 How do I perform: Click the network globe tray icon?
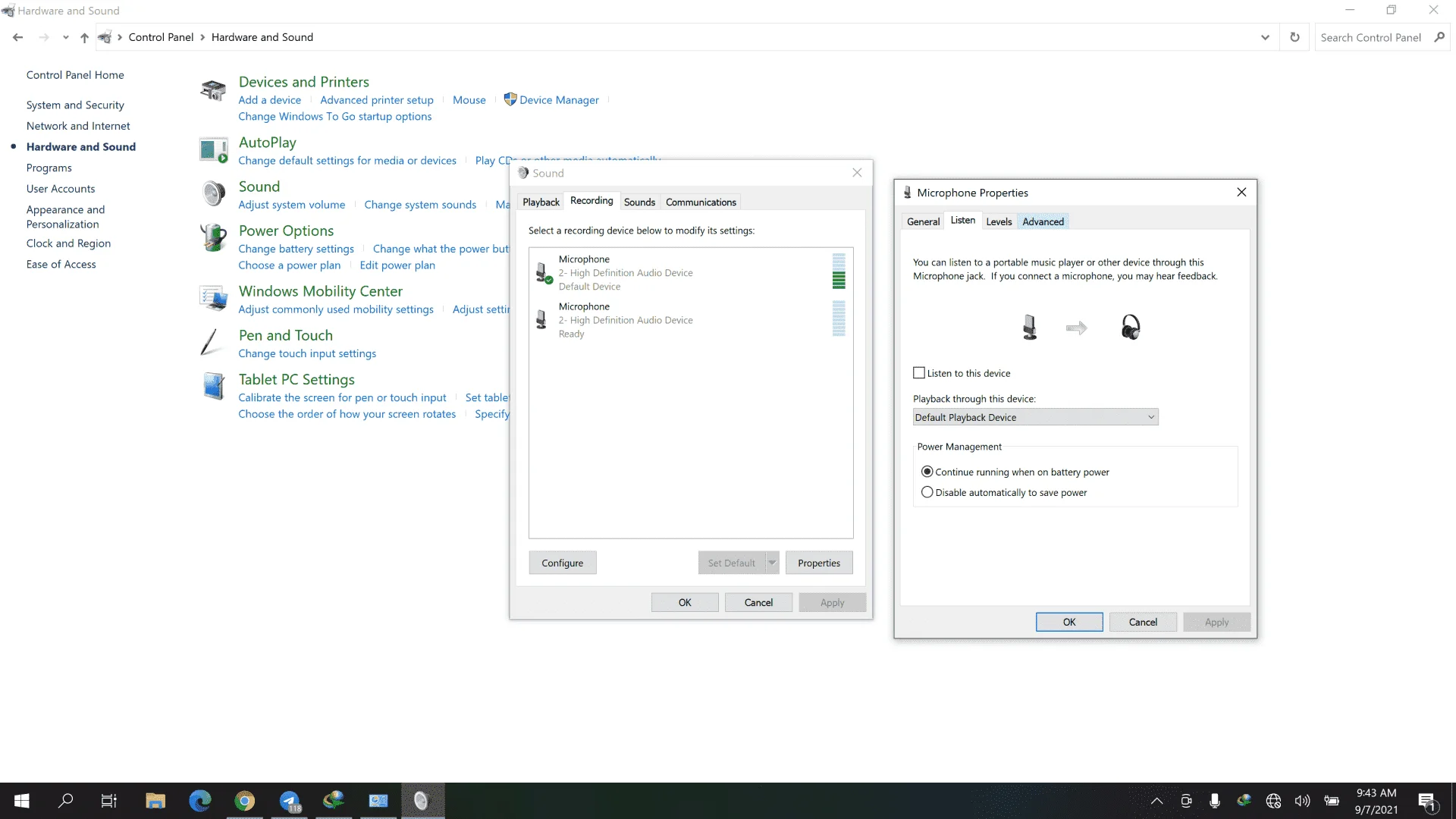[x=1273, y=801]
